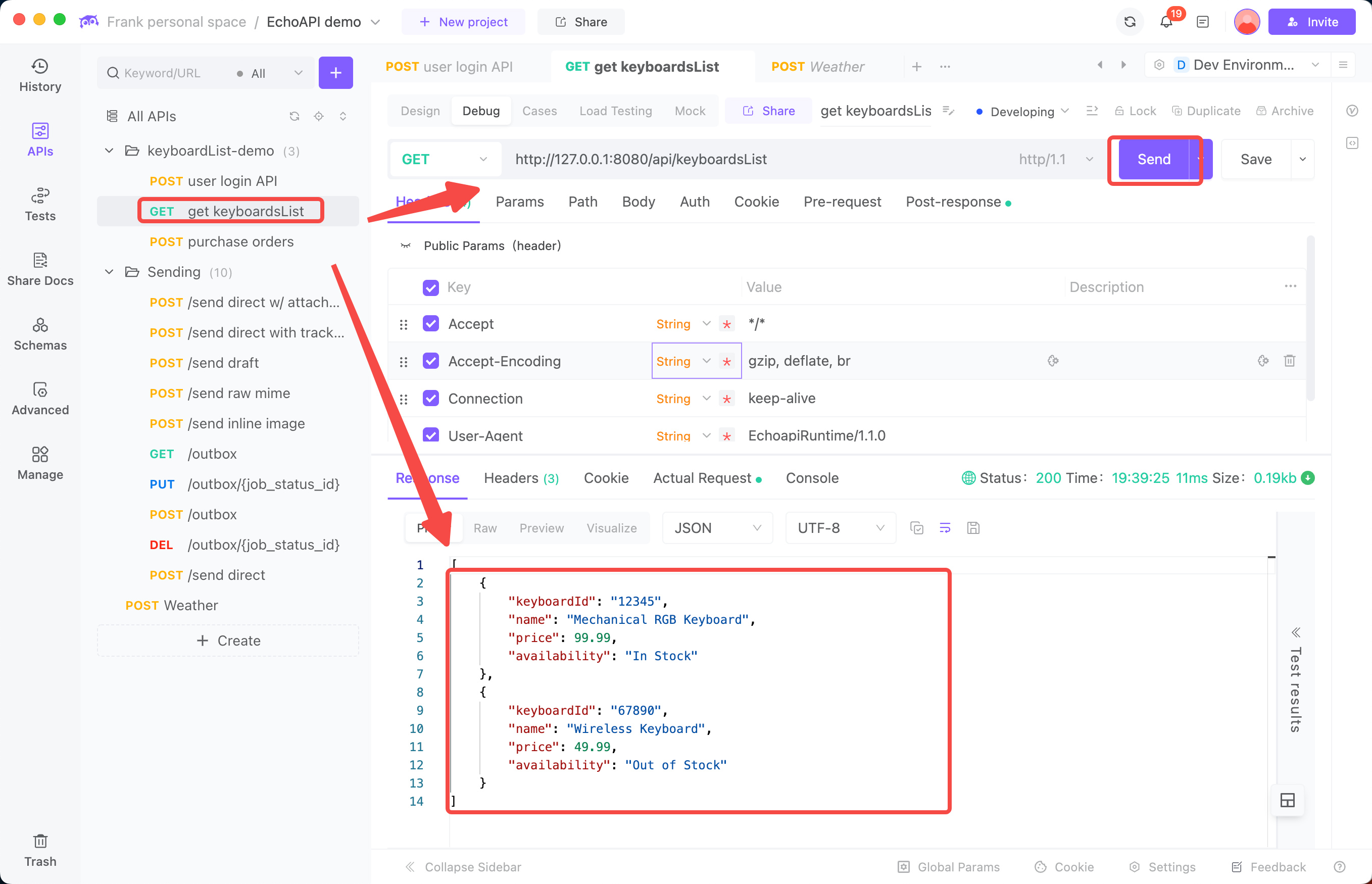Screen dimensions: 1372x884
Task: Open the History panel
Action: 40,75
